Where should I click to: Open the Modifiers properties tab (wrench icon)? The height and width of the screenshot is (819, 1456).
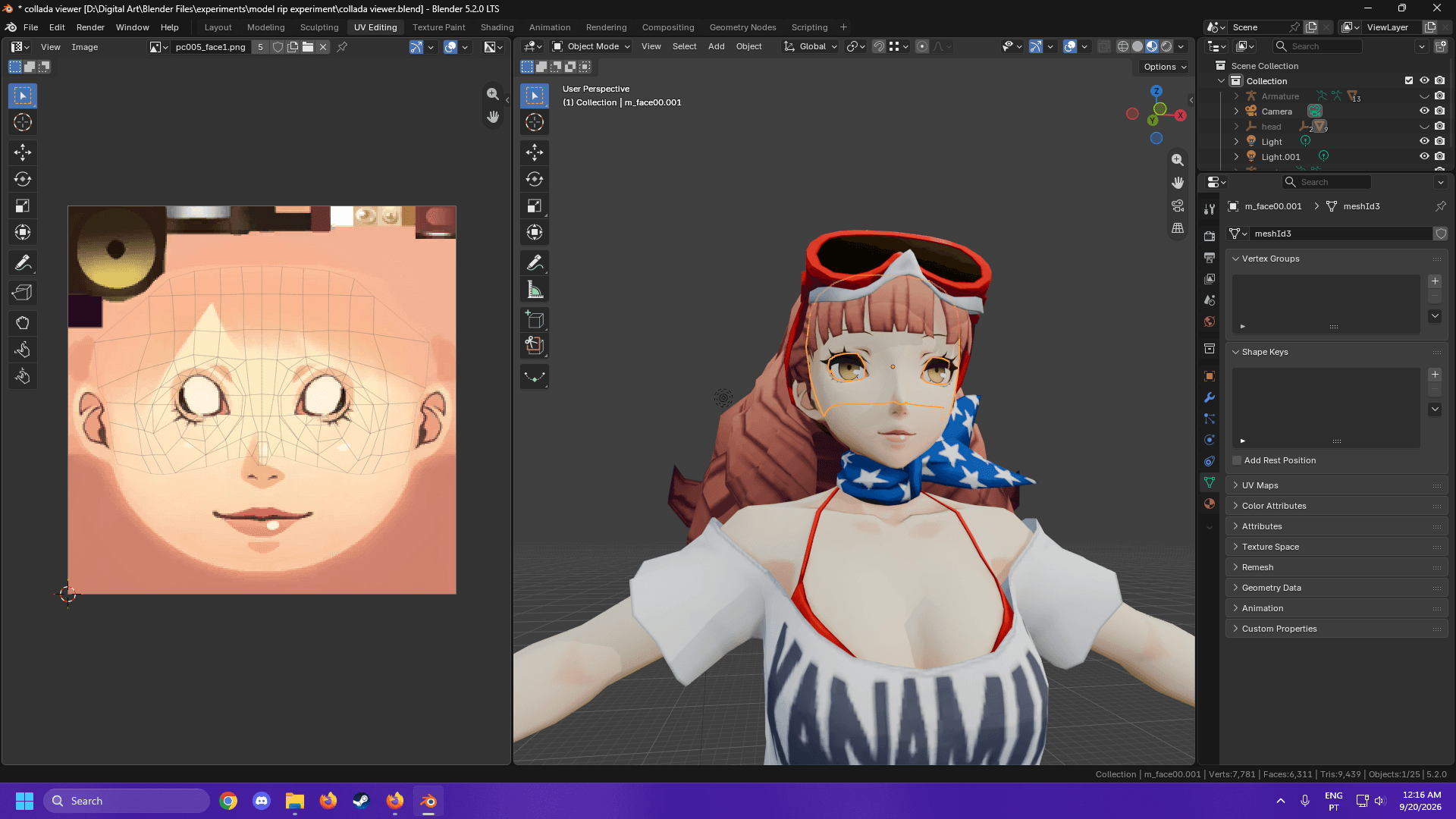click(1210, 397)
